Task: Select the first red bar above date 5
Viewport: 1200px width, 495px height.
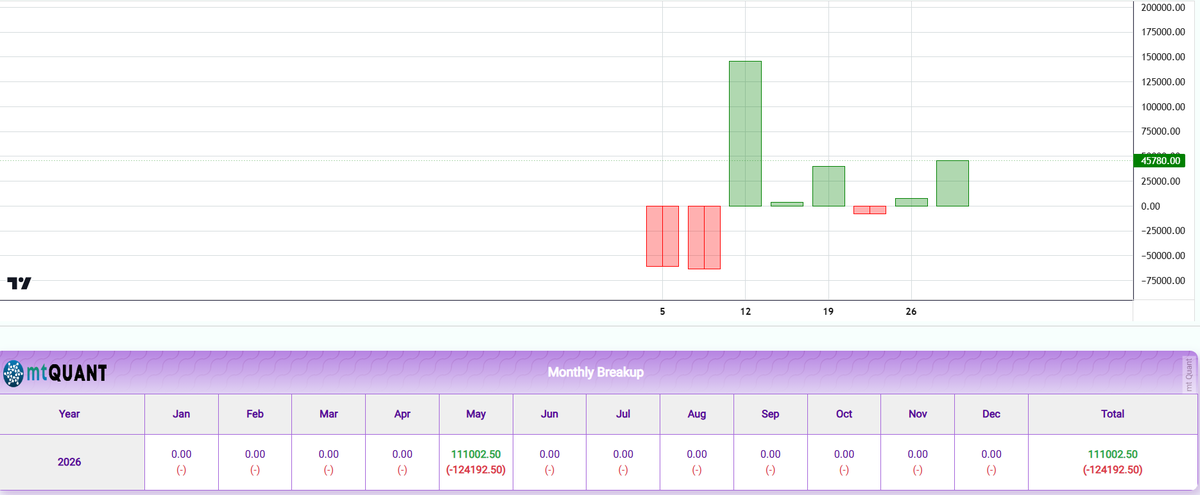Action: (x=662, y=236)
